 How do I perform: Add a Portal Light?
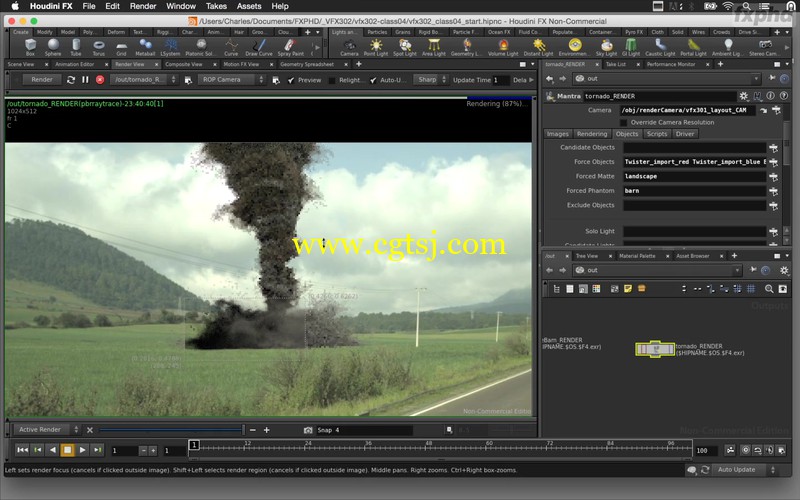click(x=693, y=47)
